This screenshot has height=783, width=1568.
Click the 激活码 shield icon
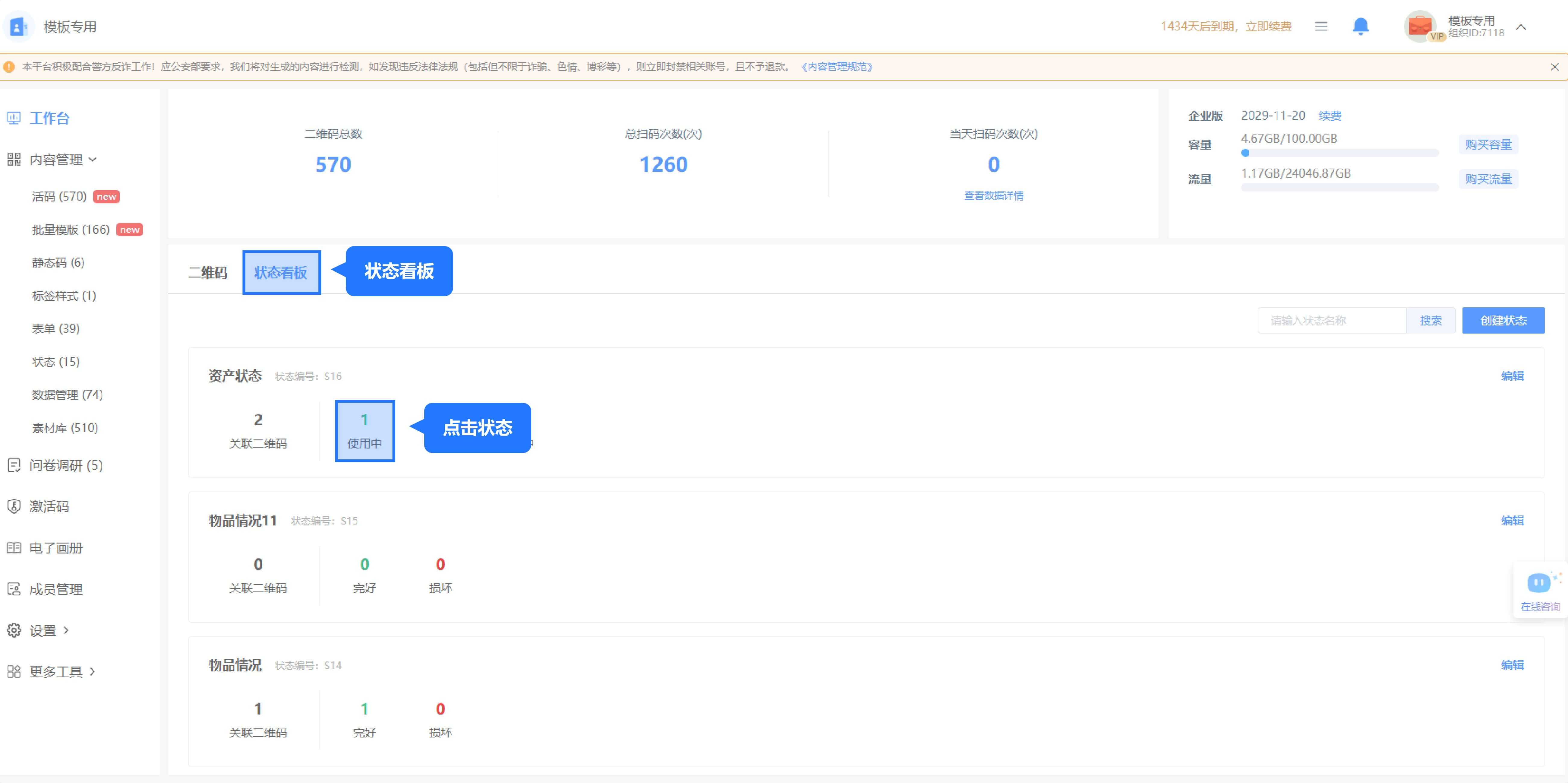click(x=14, y=506)
